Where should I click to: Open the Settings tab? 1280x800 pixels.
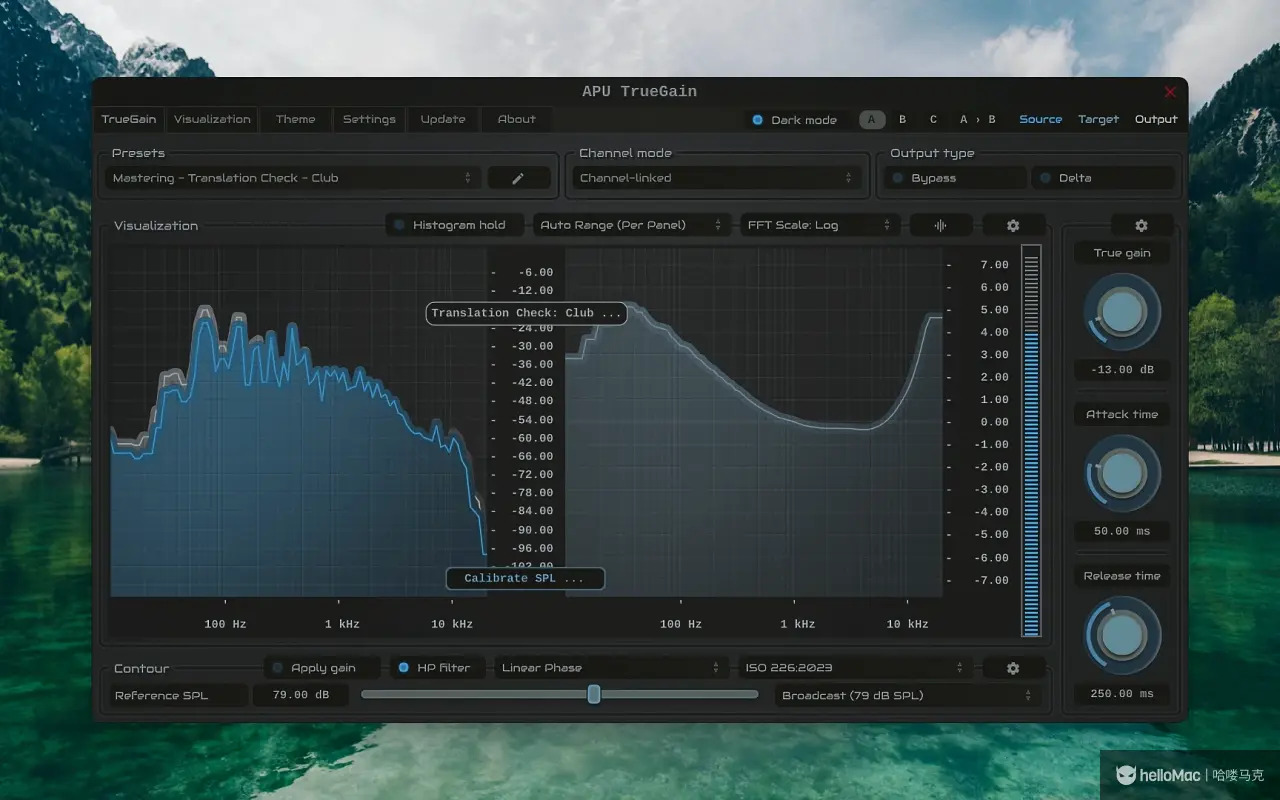[369, 119]
